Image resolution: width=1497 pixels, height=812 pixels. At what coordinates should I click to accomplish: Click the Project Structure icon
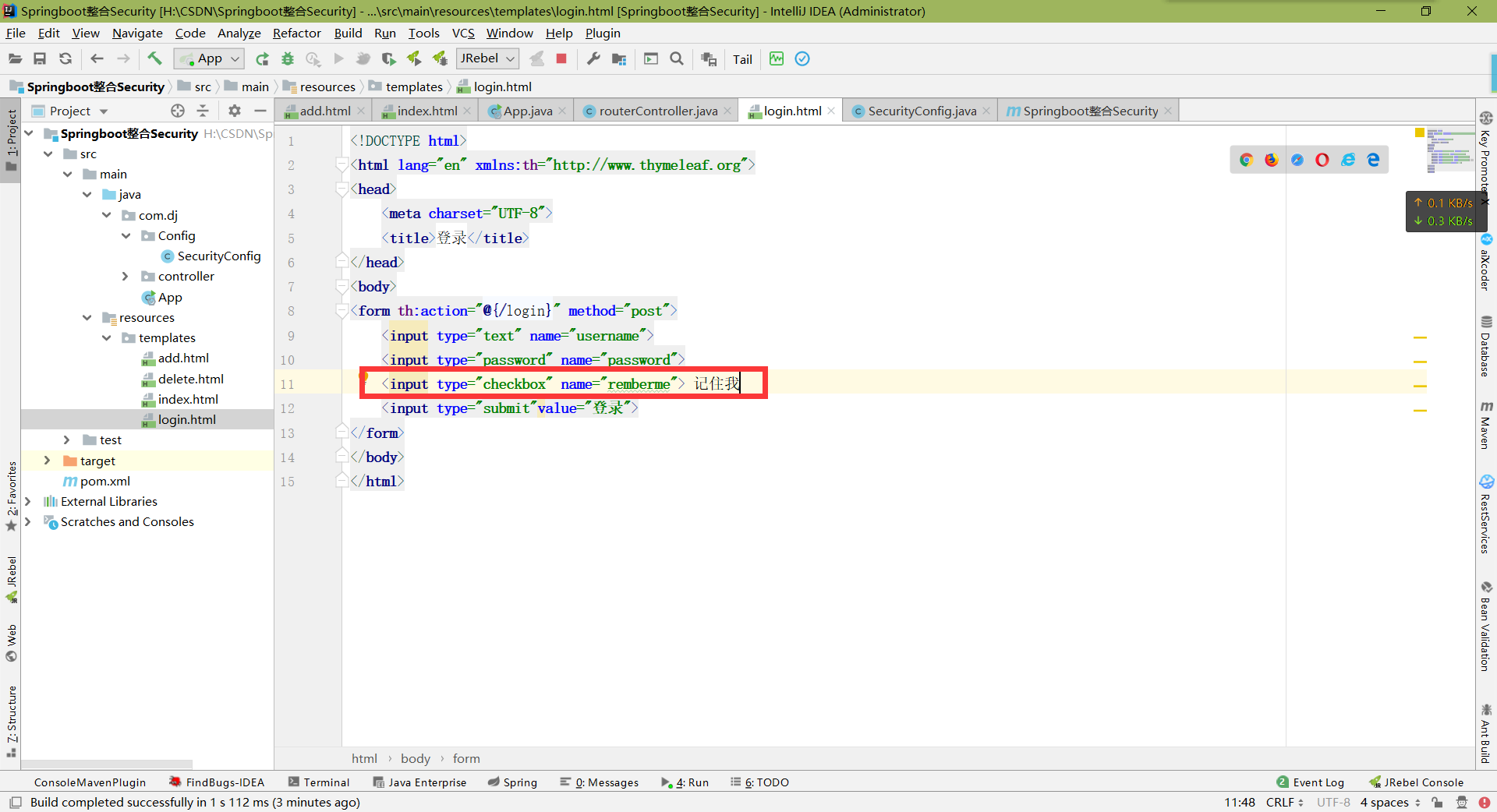[x=619, y=58]
